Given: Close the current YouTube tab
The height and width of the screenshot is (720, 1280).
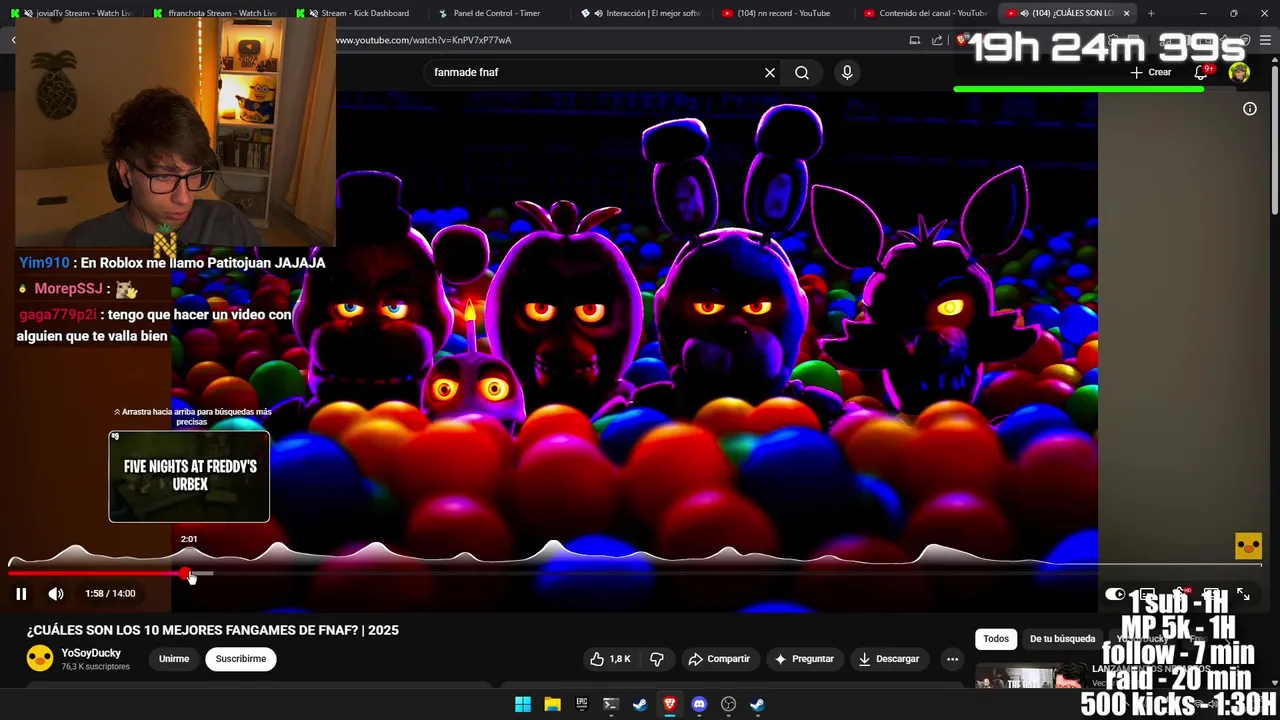Looking at the screenshot, I should [1127, 13].
